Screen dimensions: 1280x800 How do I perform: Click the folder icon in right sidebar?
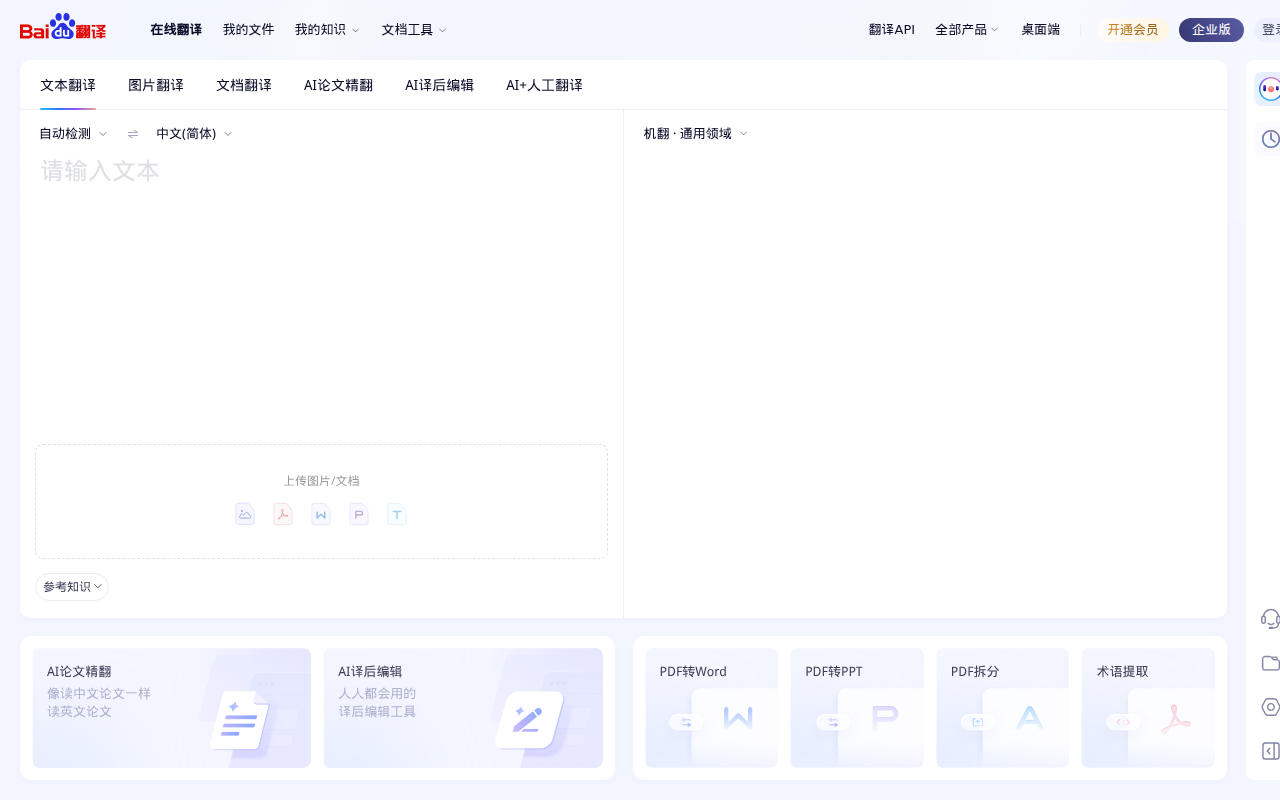tap(1270, 663)
